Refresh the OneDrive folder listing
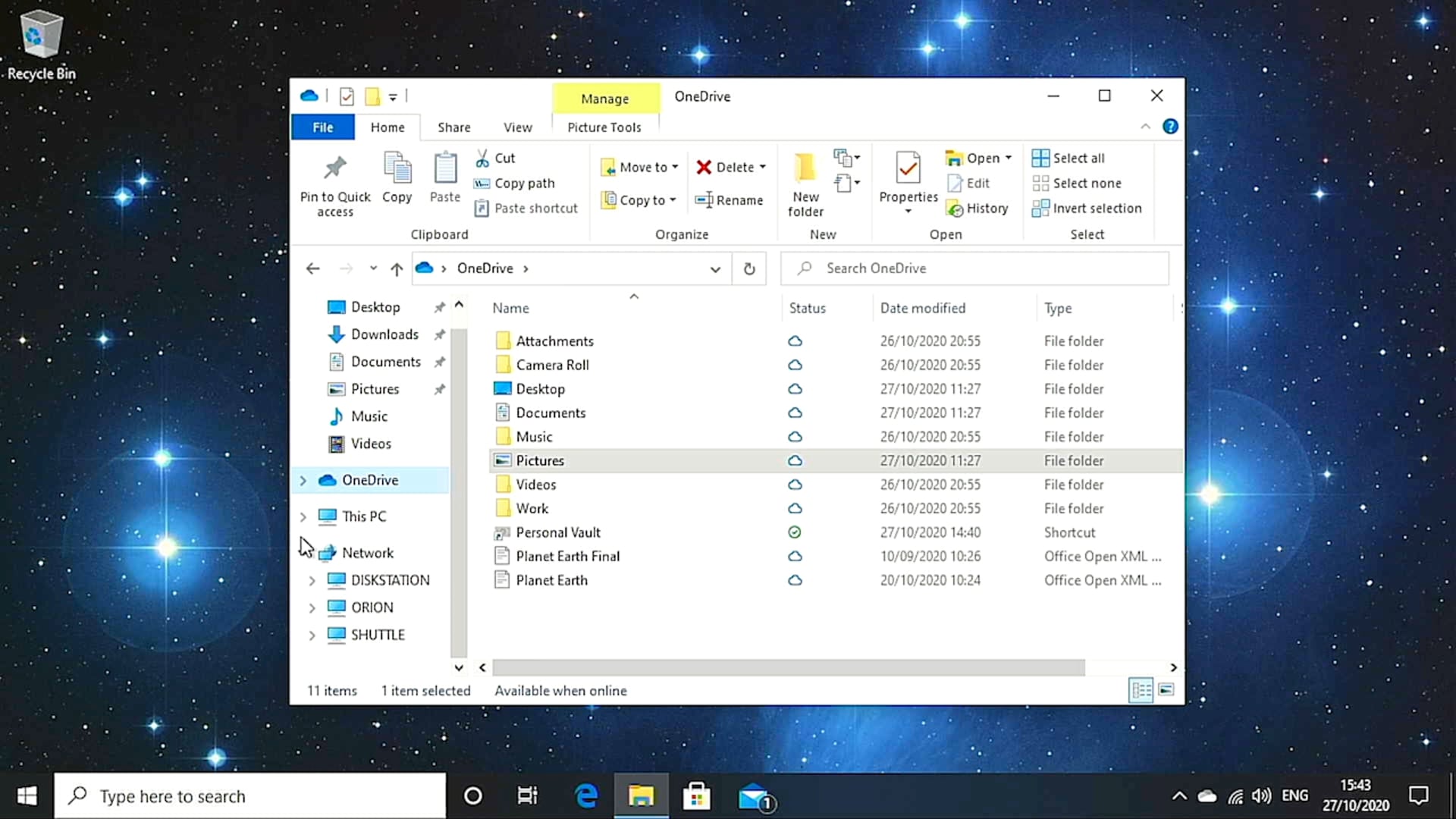 point(749,268)
